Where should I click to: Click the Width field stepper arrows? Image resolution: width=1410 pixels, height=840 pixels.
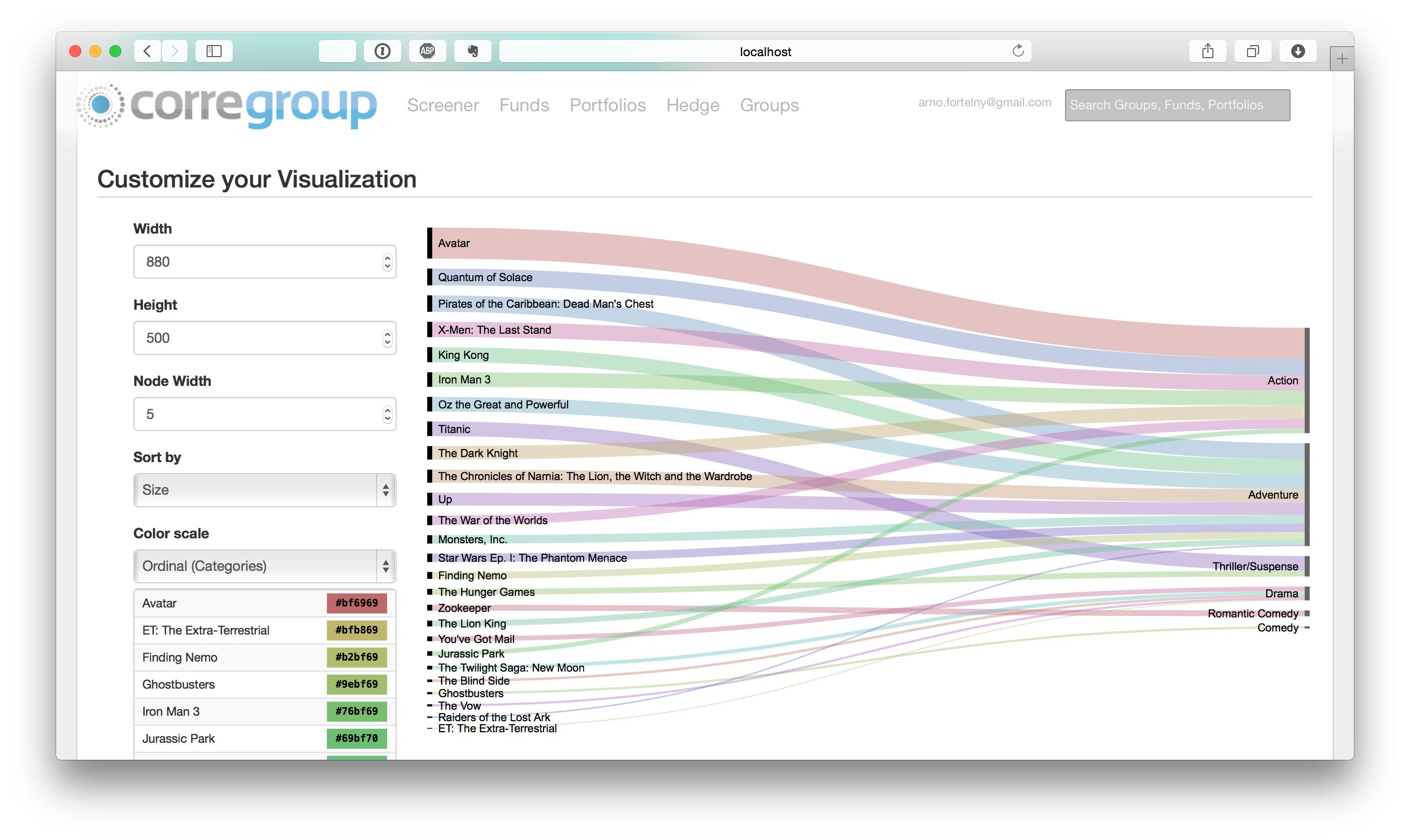(387, 262)
